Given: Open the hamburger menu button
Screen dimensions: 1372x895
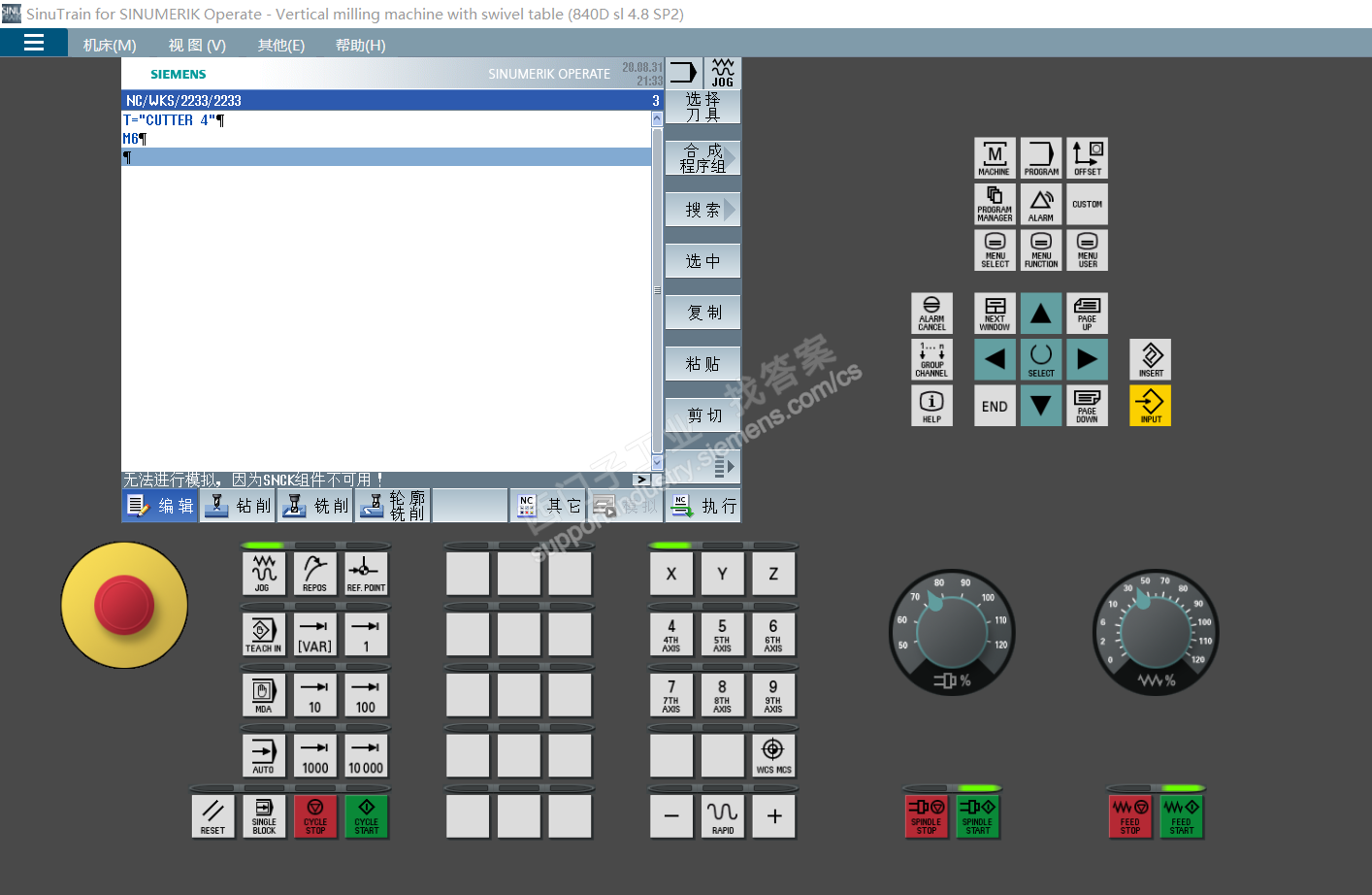Looking at the screenshot, I should tap(34, 43).
